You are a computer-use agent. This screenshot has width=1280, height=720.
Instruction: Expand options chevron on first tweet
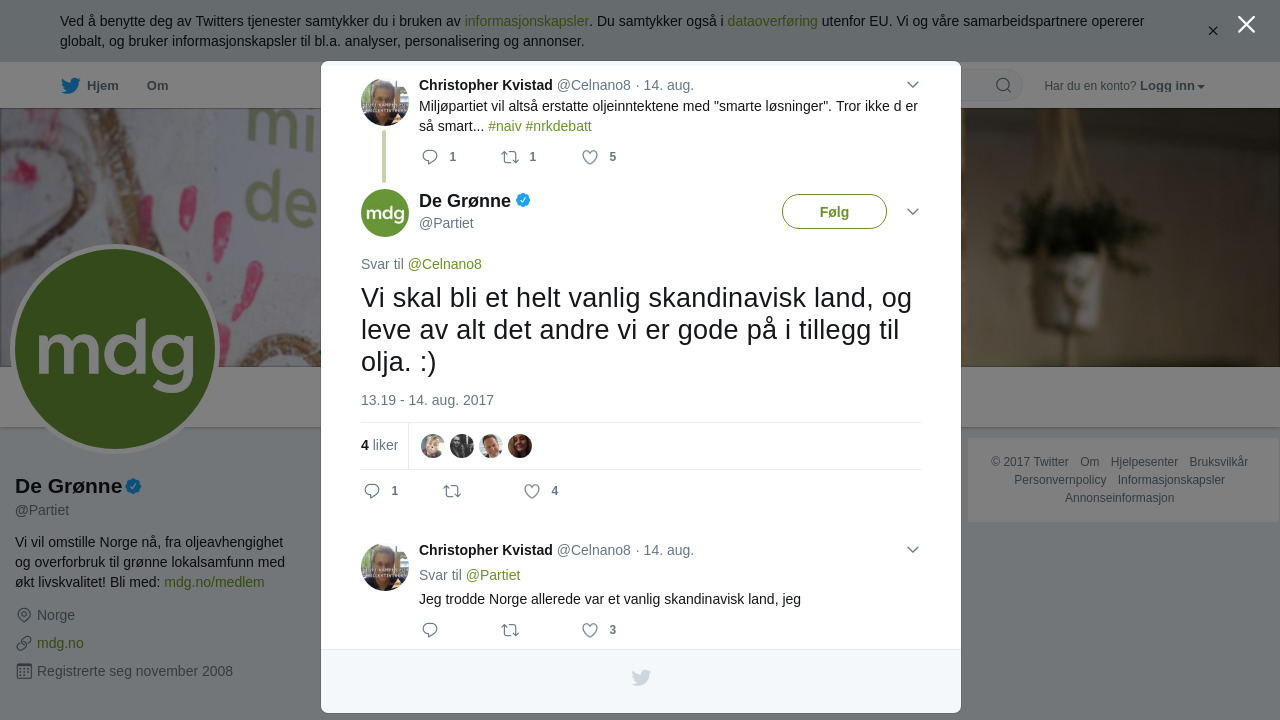912,84
